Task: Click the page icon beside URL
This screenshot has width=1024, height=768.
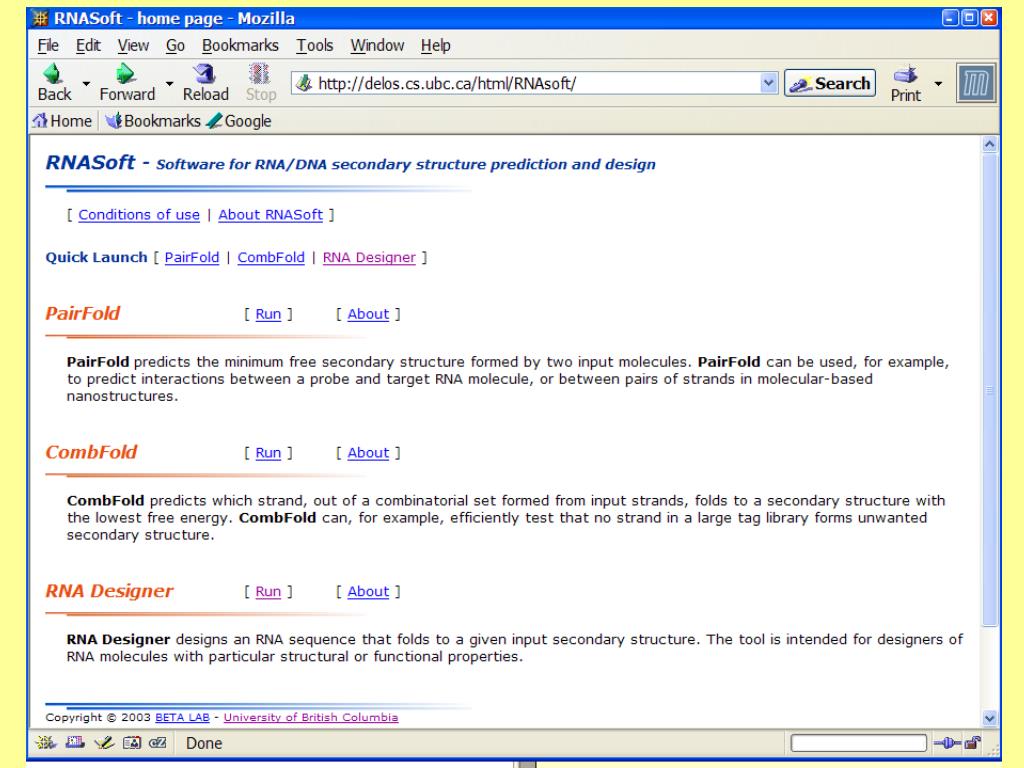Action: [304, 83]
